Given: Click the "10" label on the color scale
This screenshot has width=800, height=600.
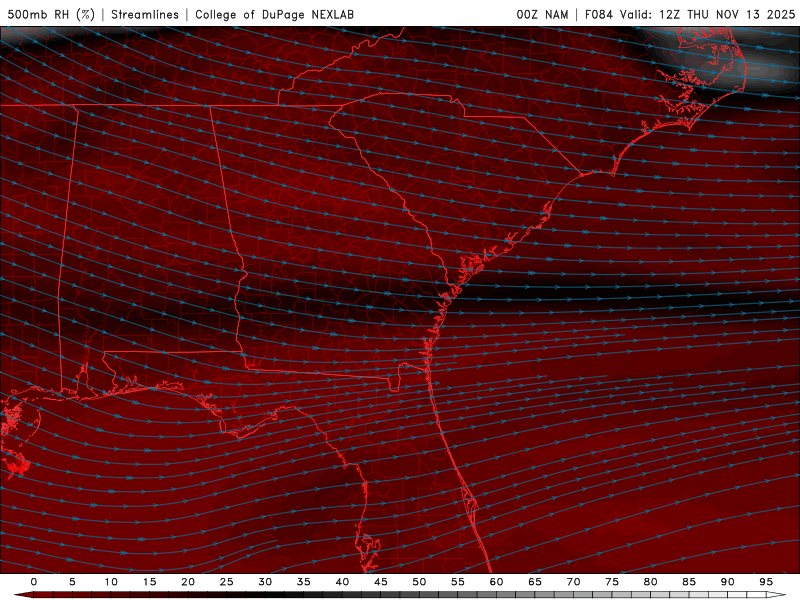Looking at the screenshot, I should click(x=111, y=582).
